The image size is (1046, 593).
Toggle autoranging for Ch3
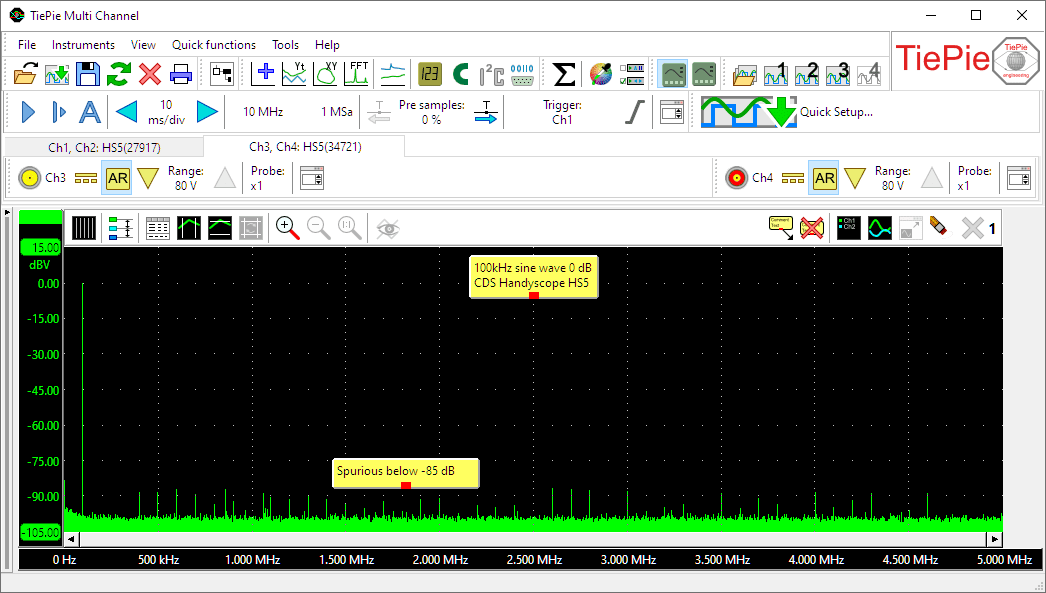point(117,177)
